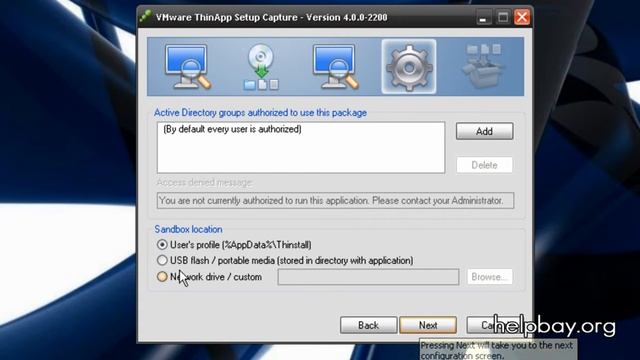Click the install application disc icon
640x360 pixels.
click(x=261, y=67)
